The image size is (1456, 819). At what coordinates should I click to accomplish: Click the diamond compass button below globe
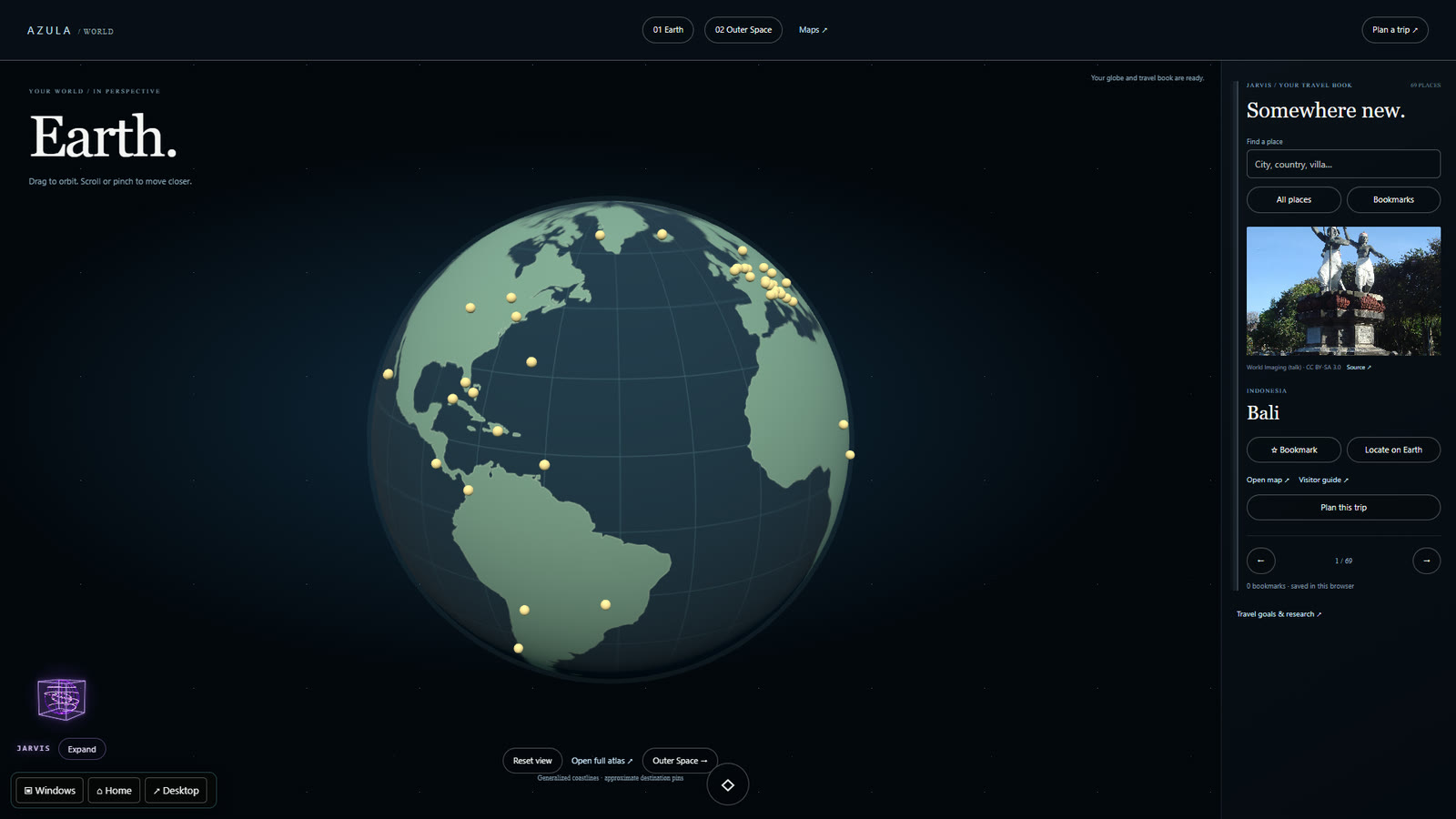pos(728,784)
